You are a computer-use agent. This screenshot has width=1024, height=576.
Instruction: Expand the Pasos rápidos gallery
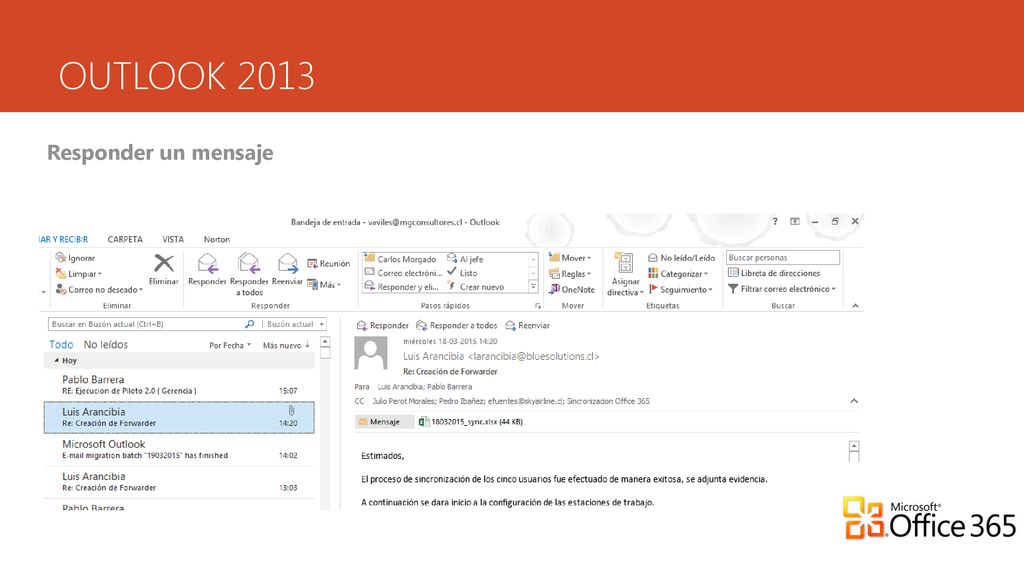point(533,286)
